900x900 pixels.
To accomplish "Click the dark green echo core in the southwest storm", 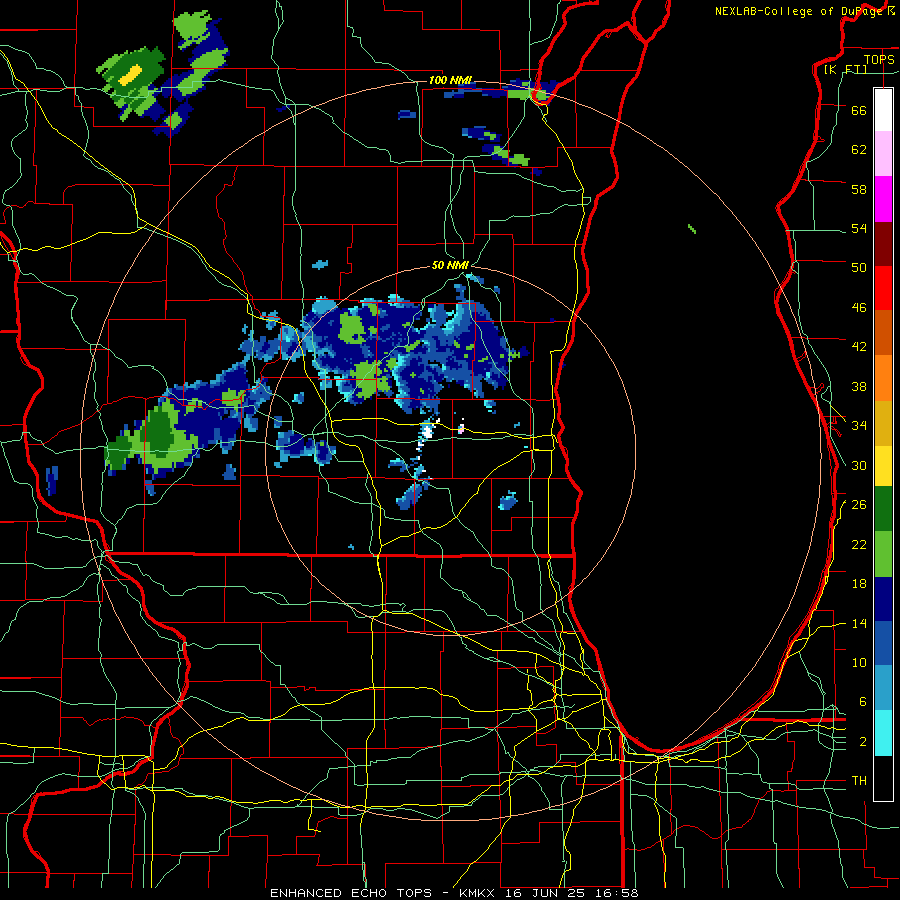I will click(x=161, y=430).
